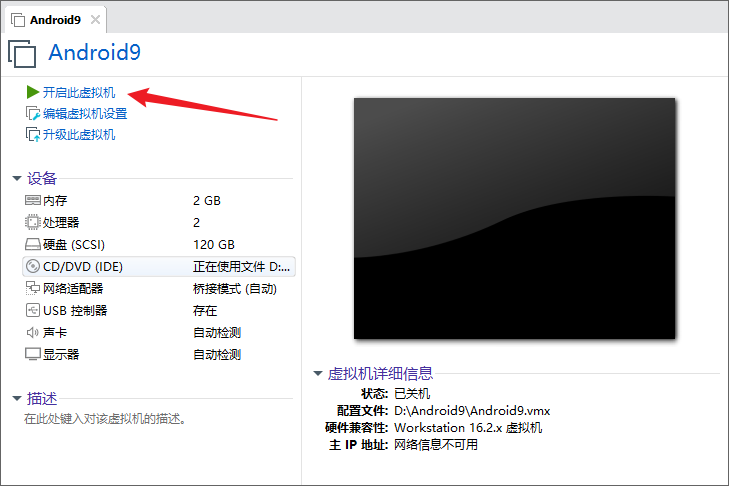
Task: Click the 网络信息不可用 IP address text
Action: 436,445
